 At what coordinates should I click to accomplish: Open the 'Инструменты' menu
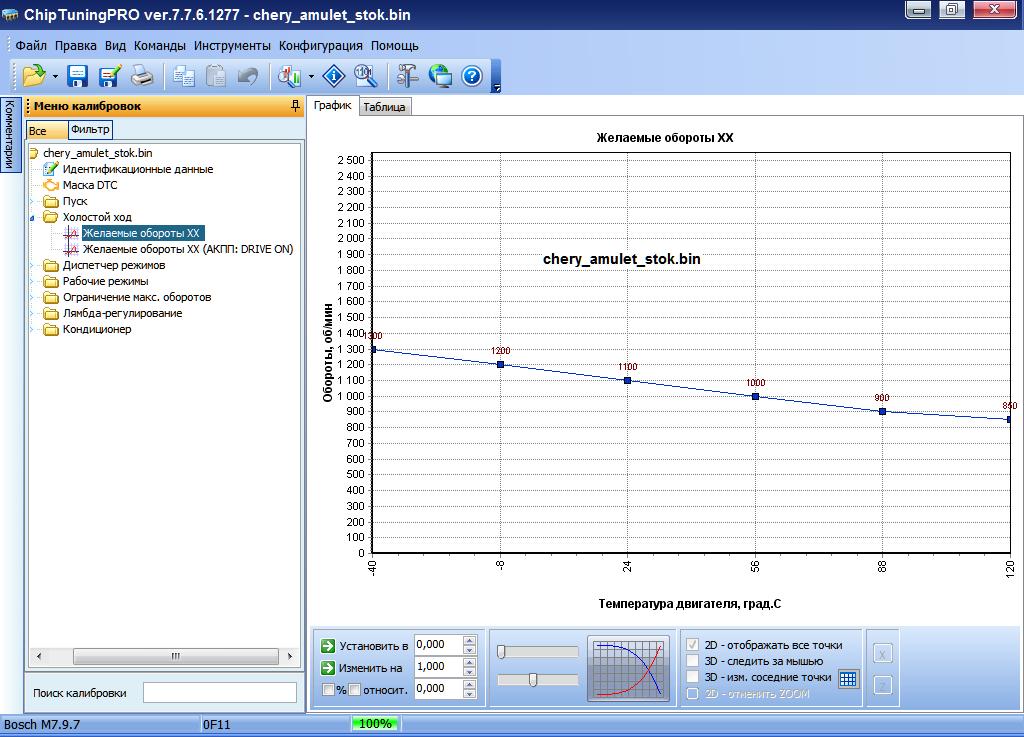232,46
